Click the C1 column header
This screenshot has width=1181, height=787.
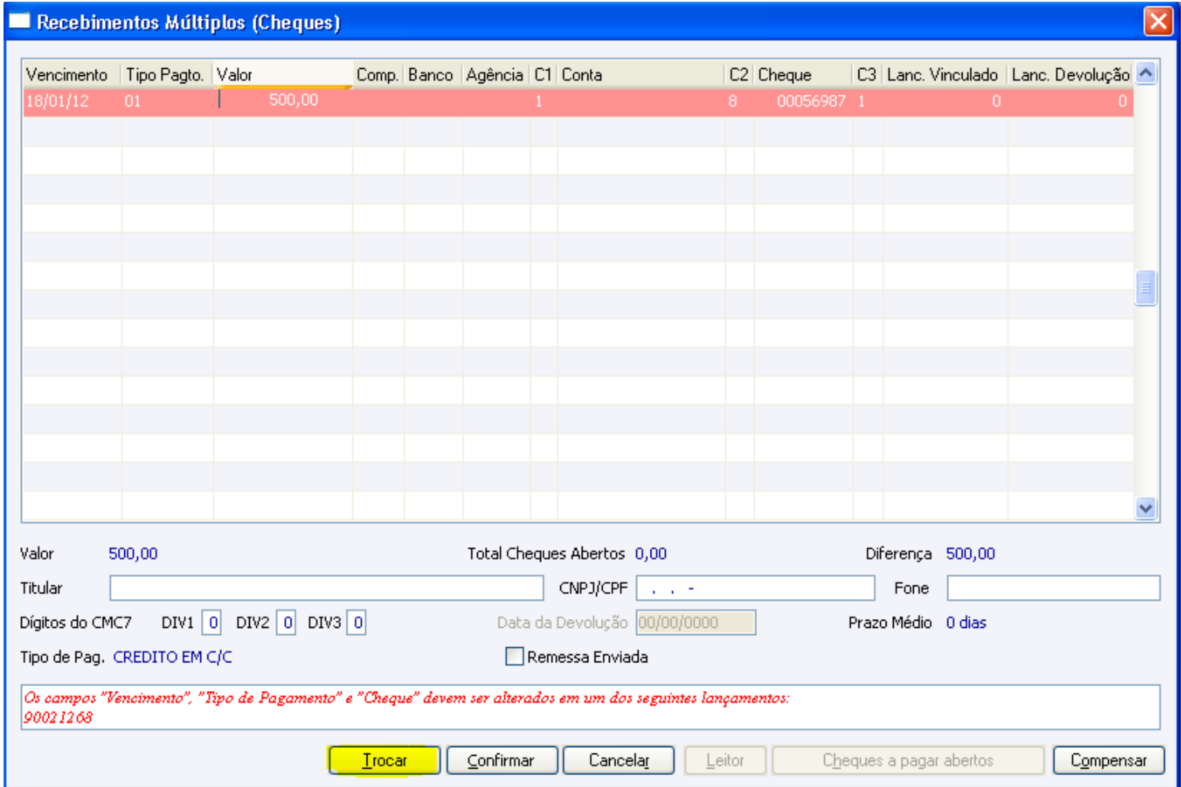(x=544, y=75)
